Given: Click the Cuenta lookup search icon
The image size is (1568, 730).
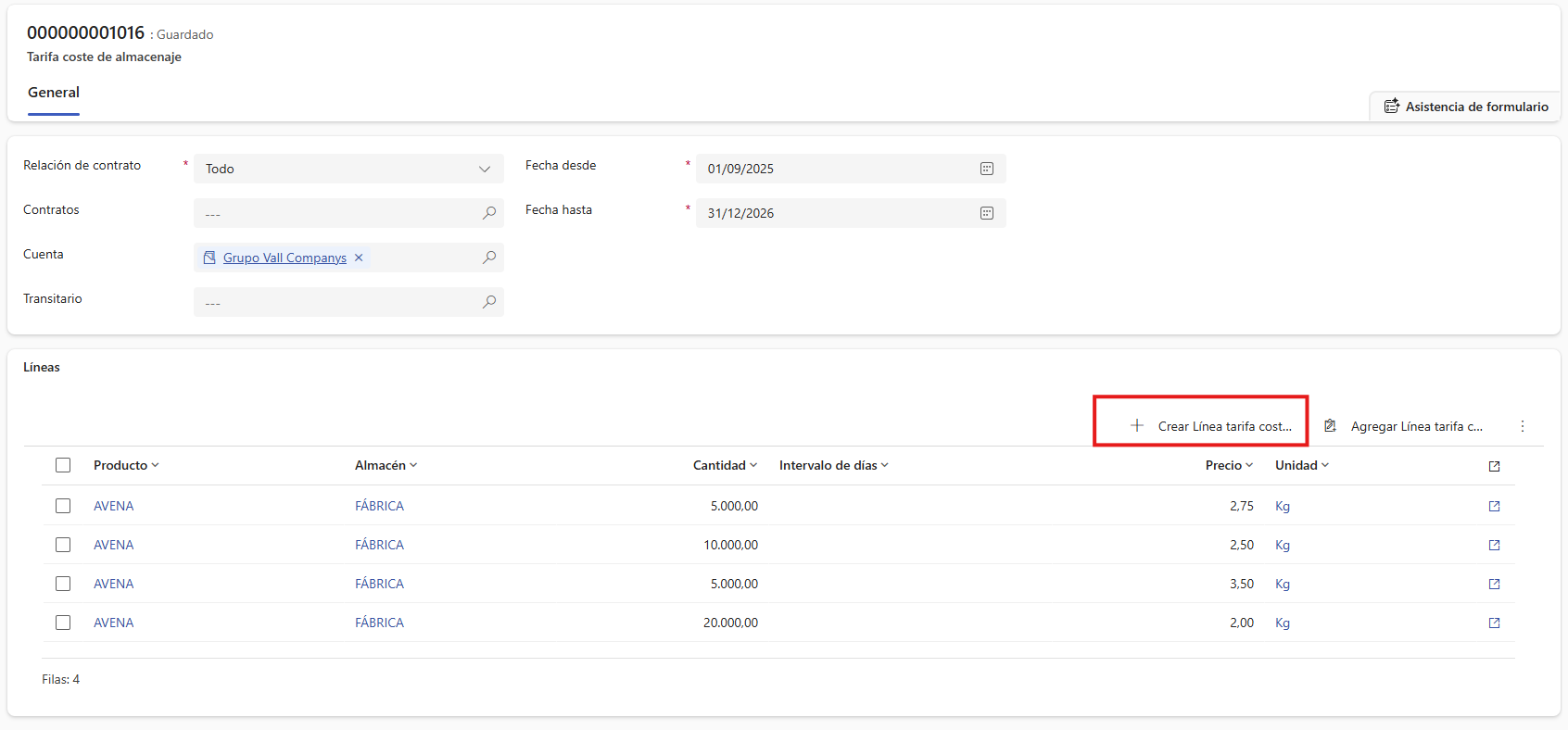Looking at the screenshot, I should coord(488,258).
